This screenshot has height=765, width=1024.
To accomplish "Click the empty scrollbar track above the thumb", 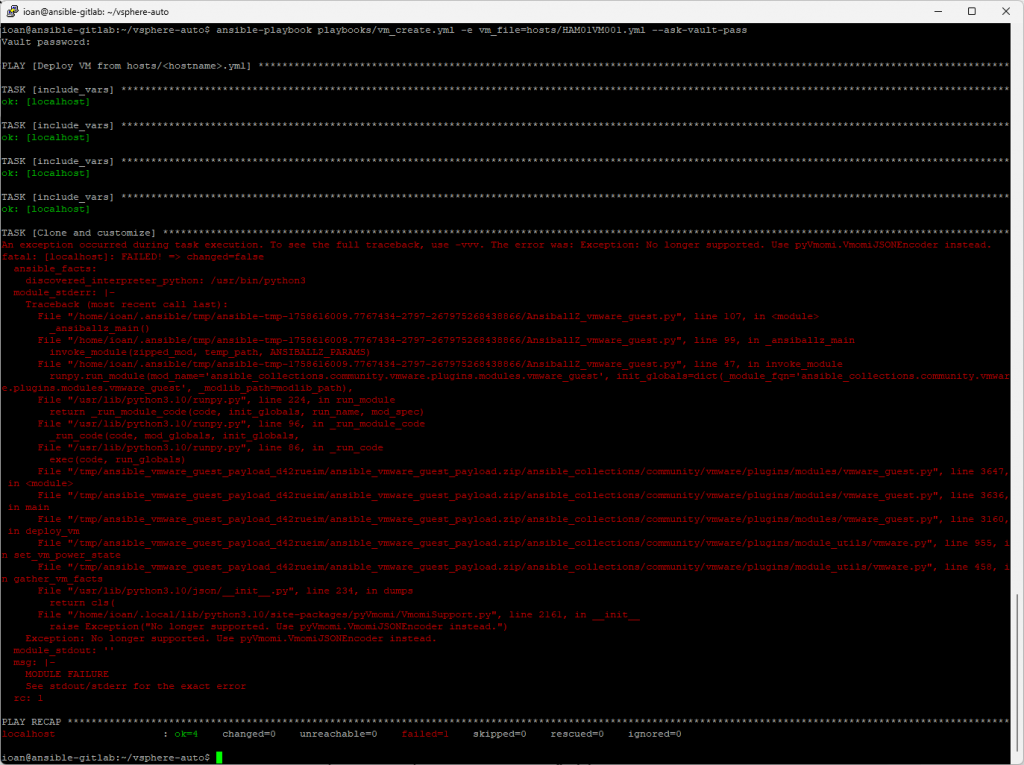I will [x=1017, y=300].
